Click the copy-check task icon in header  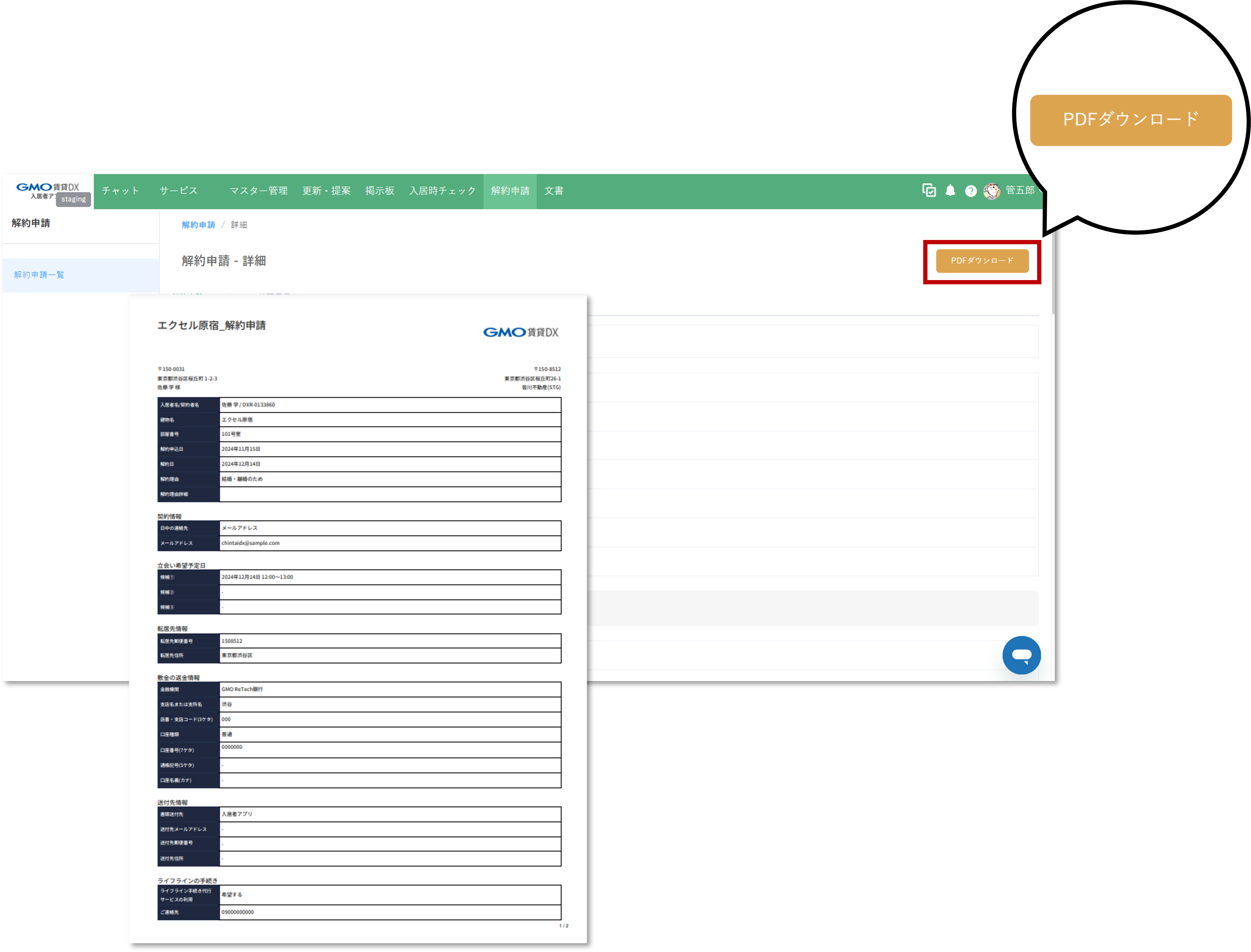coord(929,190)
